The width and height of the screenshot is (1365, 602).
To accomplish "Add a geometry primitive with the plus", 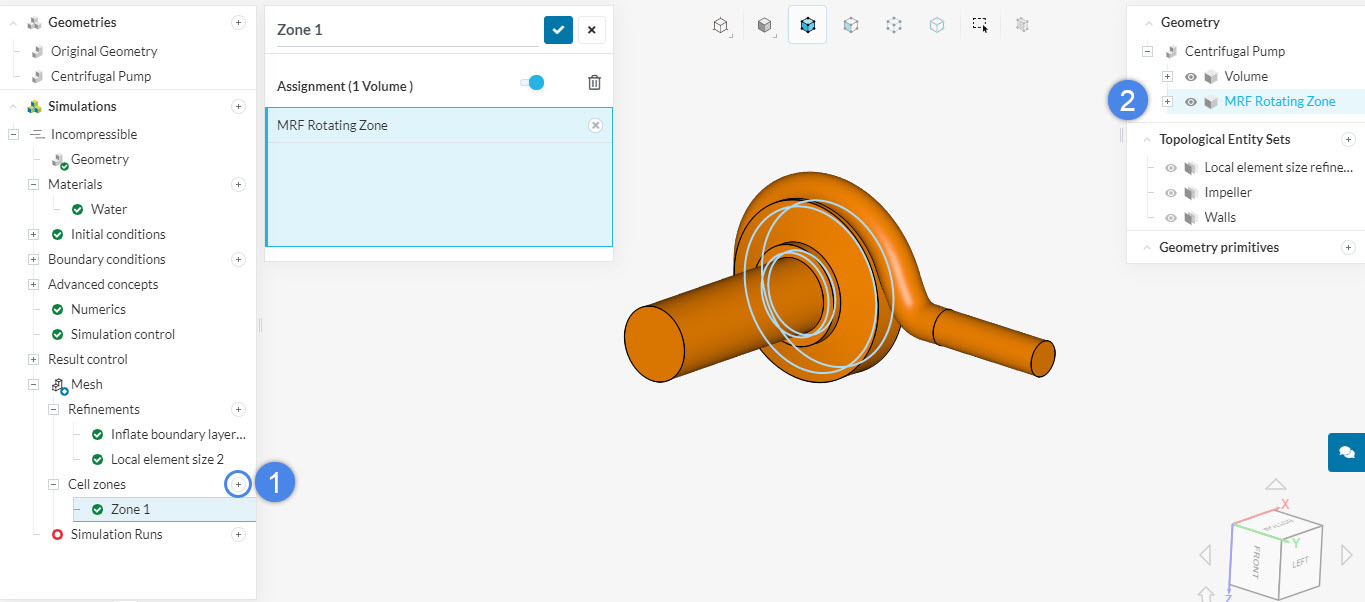I will coord(1348,247).
